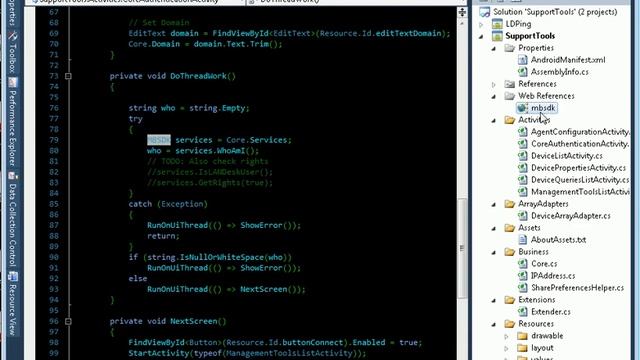Click the IPAddress.cs file icon
This screenshot has width=640, height=360.
point(522,276)
